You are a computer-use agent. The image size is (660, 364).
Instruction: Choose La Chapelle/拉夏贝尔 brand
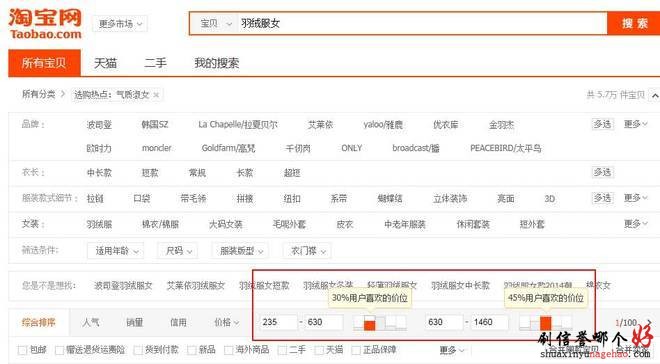click(238, 125)
